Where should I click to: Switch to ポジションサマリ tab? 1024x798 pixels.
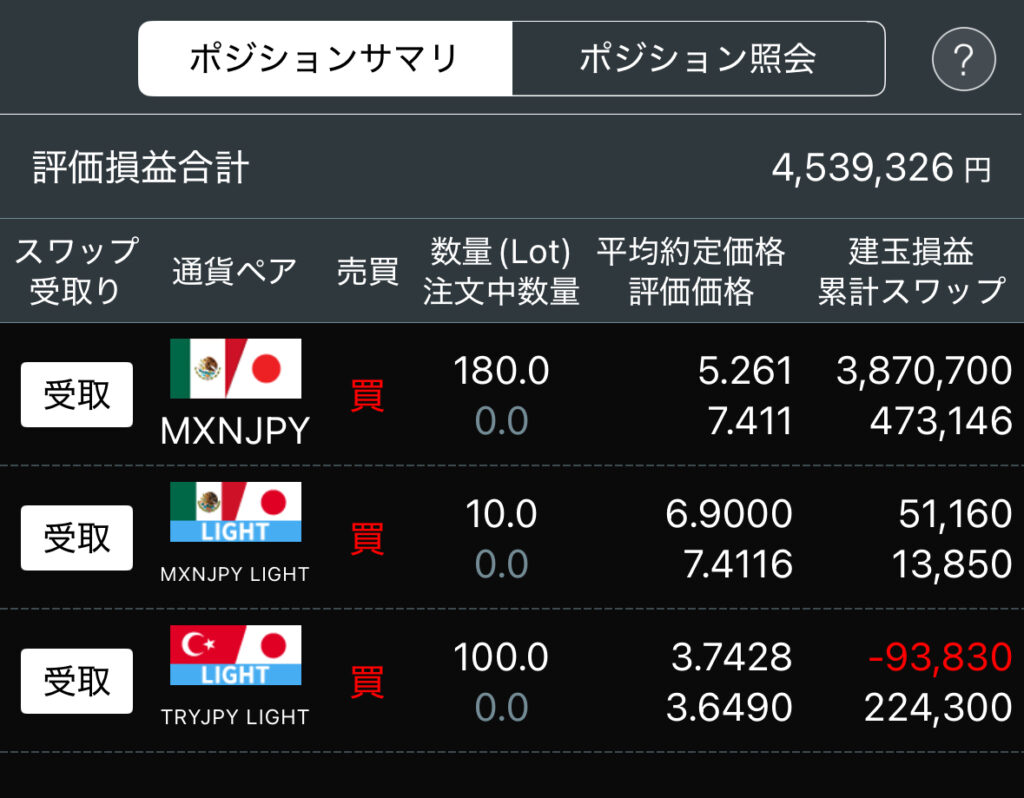pos(325,59)
